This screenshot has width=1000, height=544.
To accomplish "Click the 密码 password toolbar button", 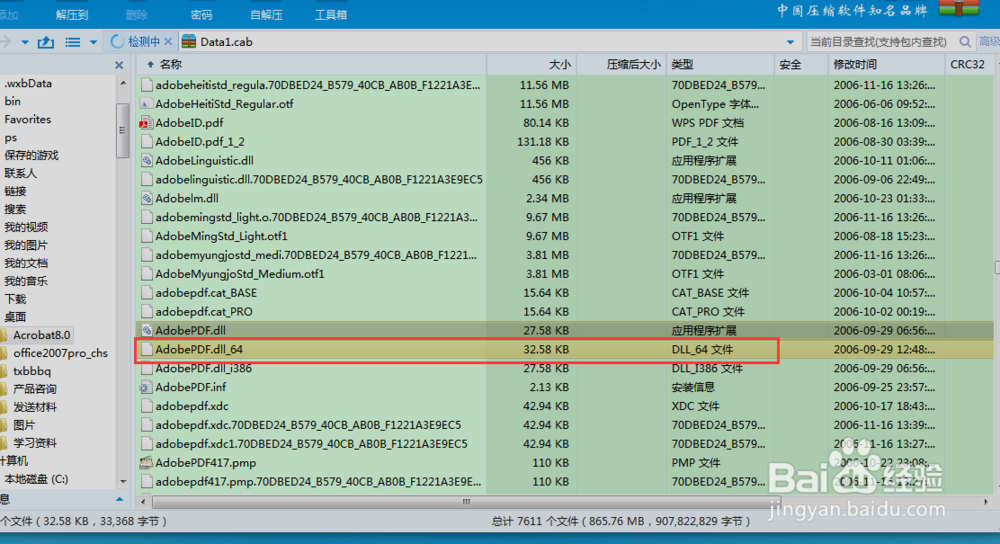I will click(202, 15).
